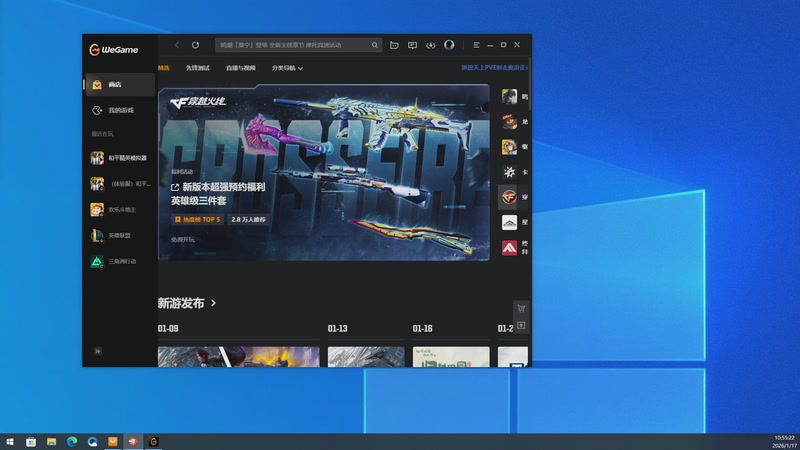Collapse the left sidebar
The width and height of the screenshot is (800, 450).
click(x=98, y=351)
